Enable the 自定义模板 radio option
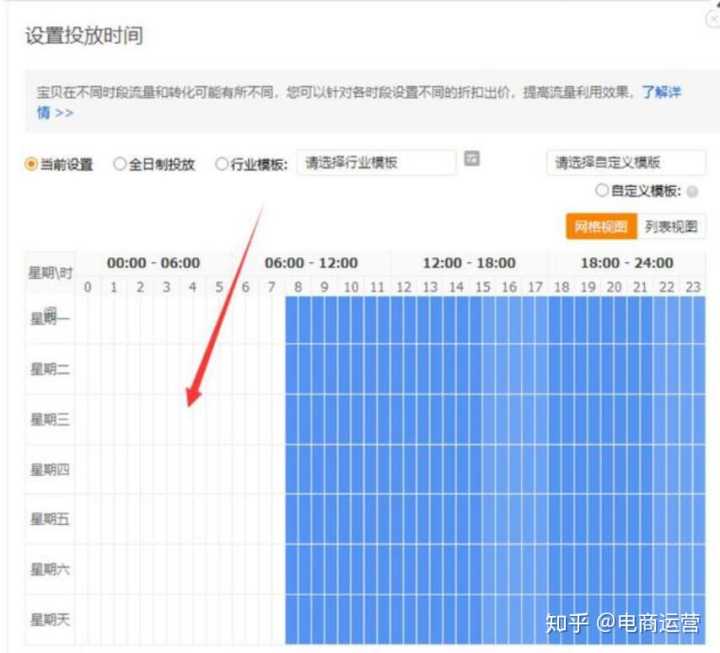720x653 pixels. click(x=602, y=190)
